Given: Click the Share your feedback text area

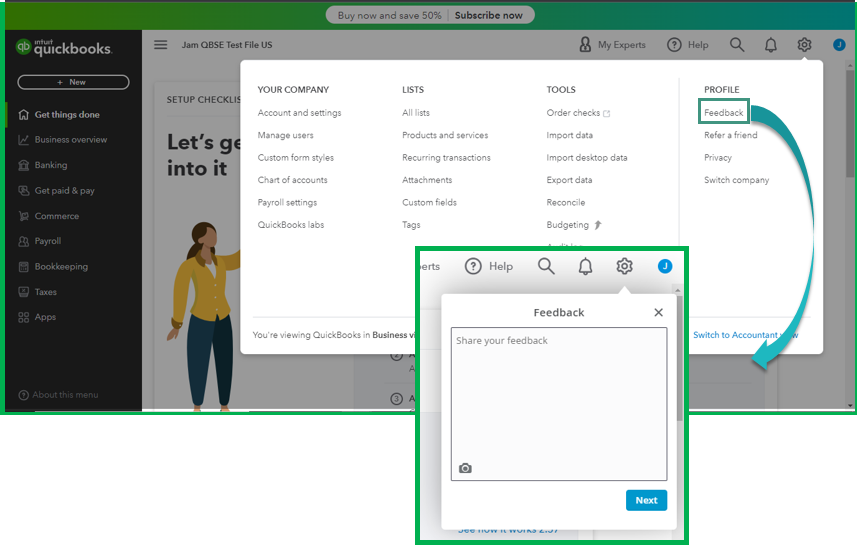Looking at the screenshot, I should click(x=559, y=404).
